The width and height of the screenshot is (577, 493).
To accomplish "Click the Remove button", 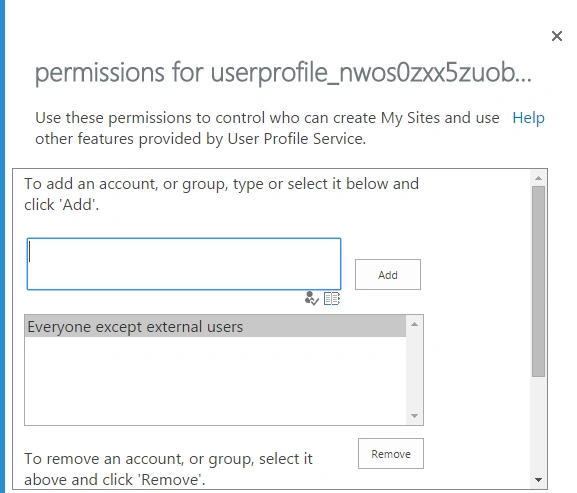I will 390,454.
